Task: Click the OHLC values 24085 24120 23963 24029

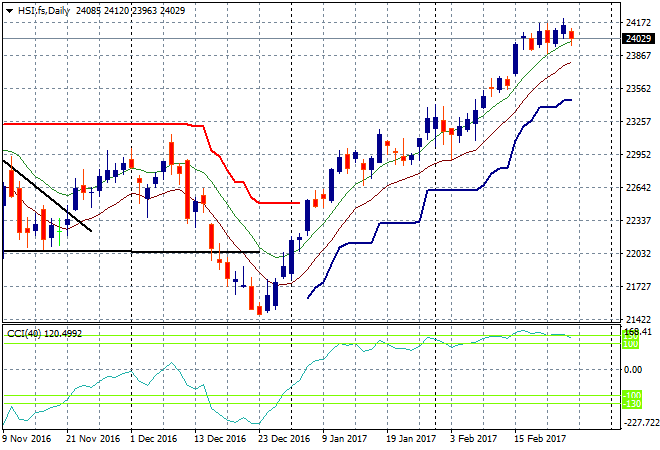Action: [x=130, y=11]
